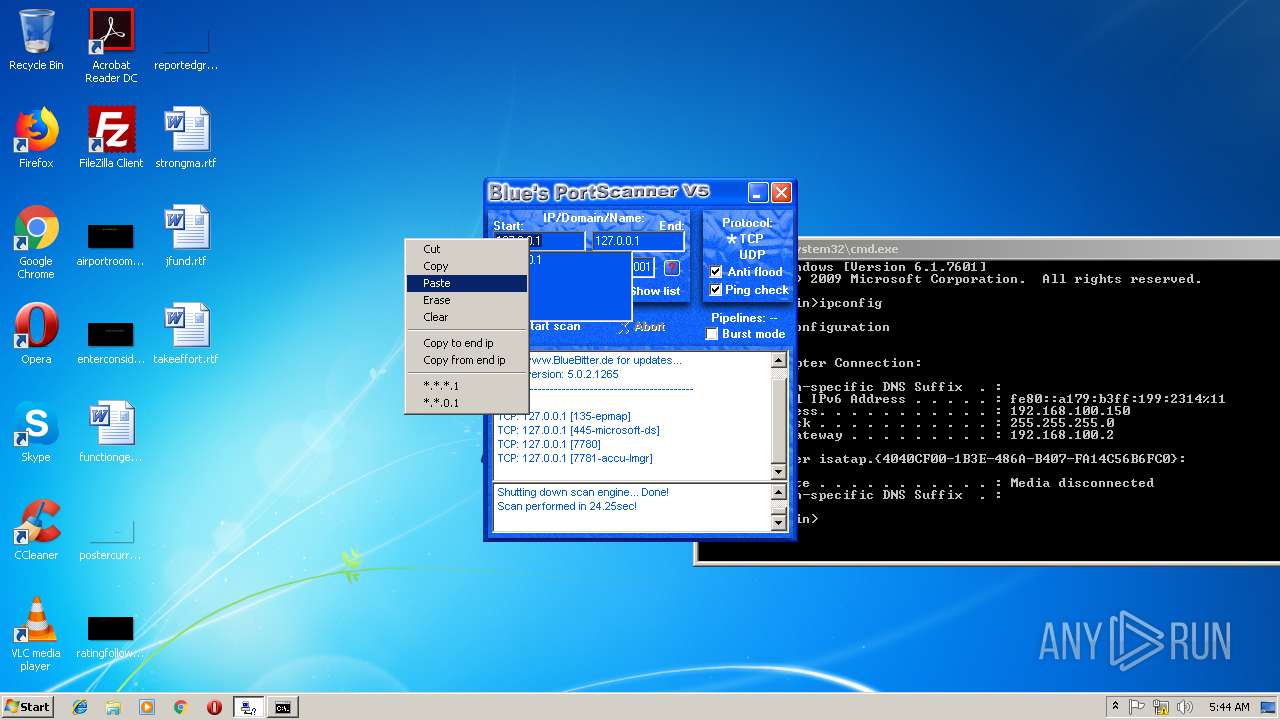Click results pane scroll down arrow
This screenshot has width=1280, height=720.
[x=779, y=471]
